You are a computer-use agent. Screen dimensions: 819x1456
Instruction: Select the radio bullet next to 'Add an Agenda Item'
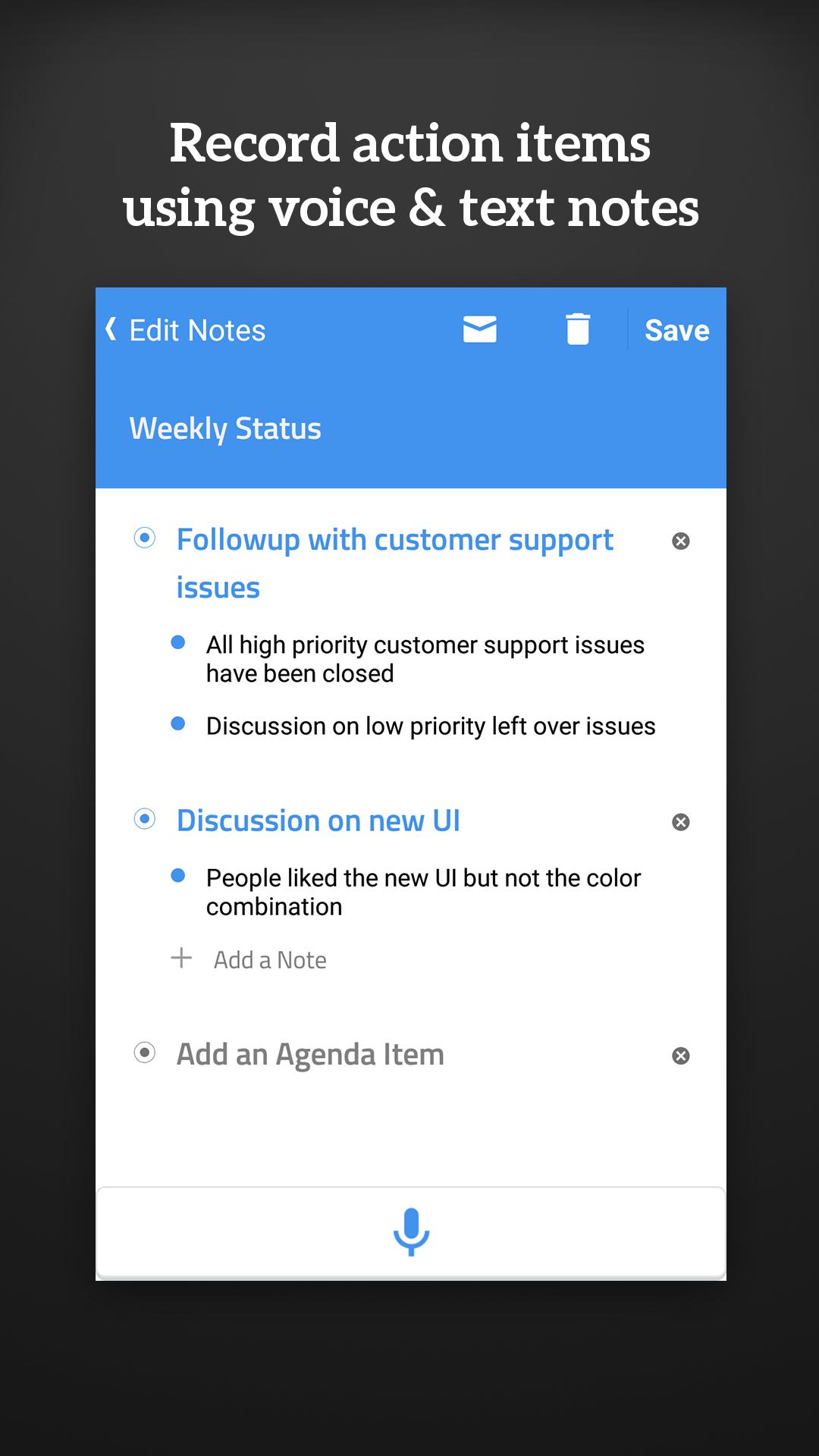coord(143,1053)
